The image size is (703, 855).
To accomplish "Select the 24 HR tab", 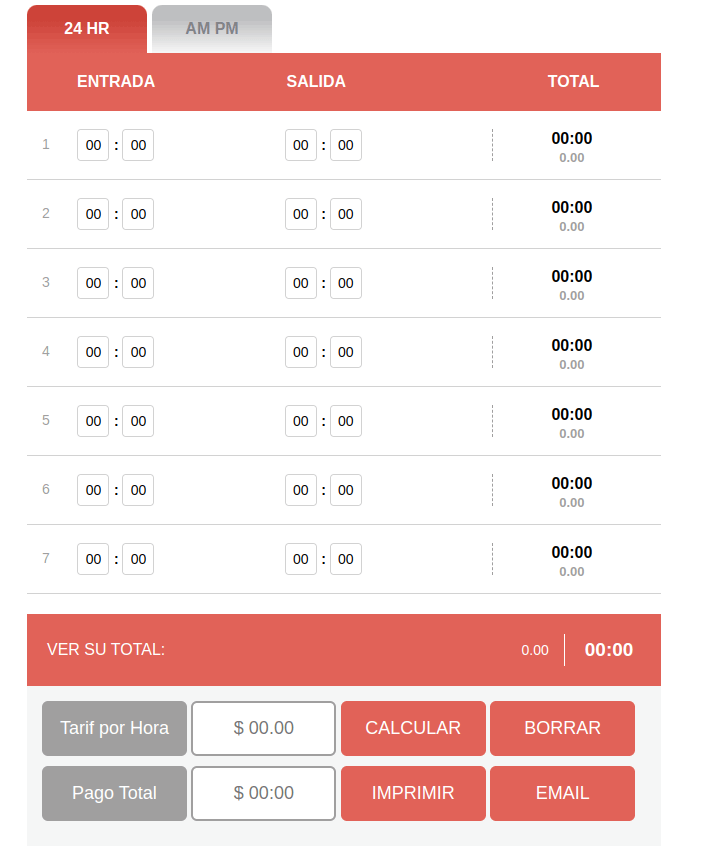I will (x=87, y=27).
